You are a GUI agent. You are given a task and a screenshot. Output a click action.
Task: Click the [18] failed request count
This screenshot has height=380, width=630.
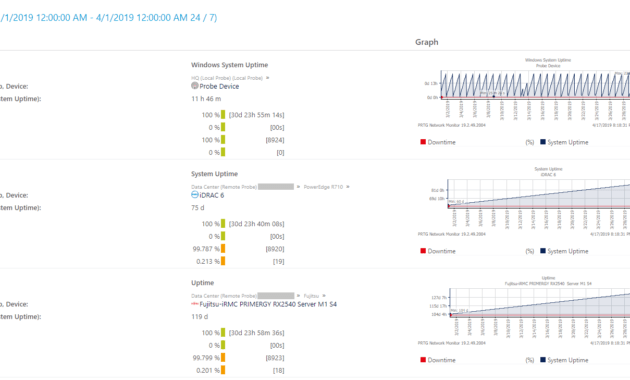click(x=278, y=370)
